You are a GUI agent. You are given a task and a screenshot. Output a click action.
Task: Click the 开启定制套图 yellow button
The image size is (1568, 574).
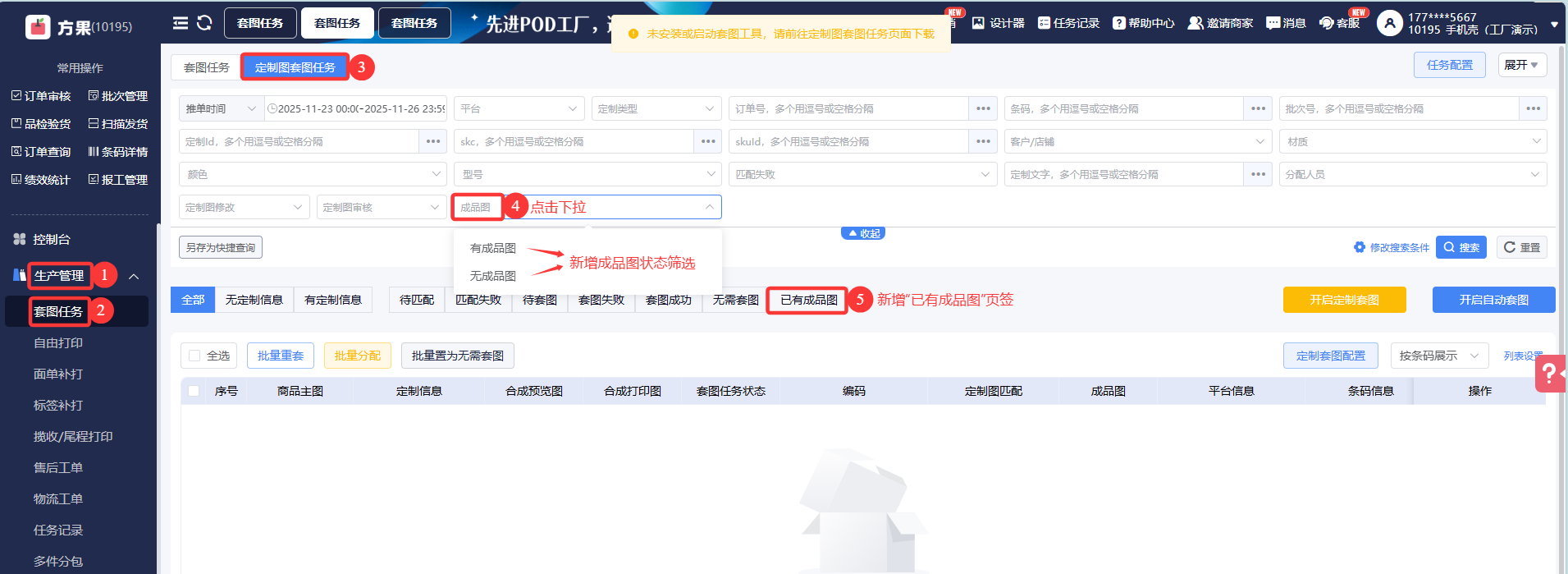pos(1344,300)
